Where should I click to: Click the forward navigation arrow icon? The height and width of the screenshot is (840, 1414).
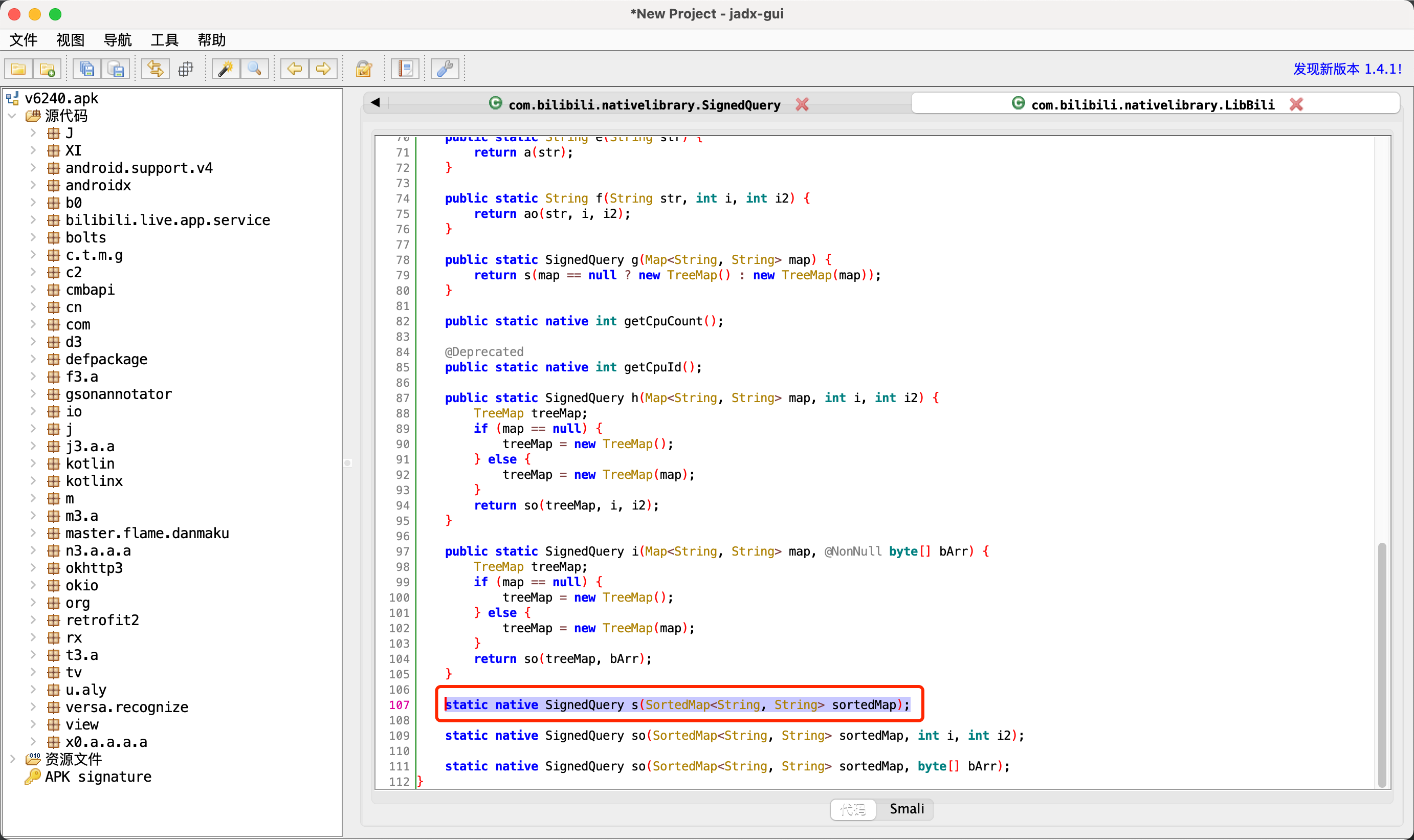[x=322, y=68]
